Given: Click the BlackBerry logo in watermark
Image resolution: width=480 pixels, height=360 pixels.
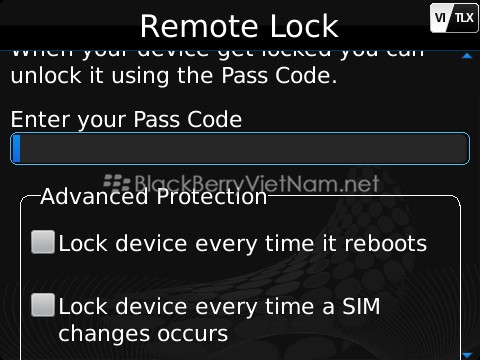Looking at the screenshot, I should (116, 183).
